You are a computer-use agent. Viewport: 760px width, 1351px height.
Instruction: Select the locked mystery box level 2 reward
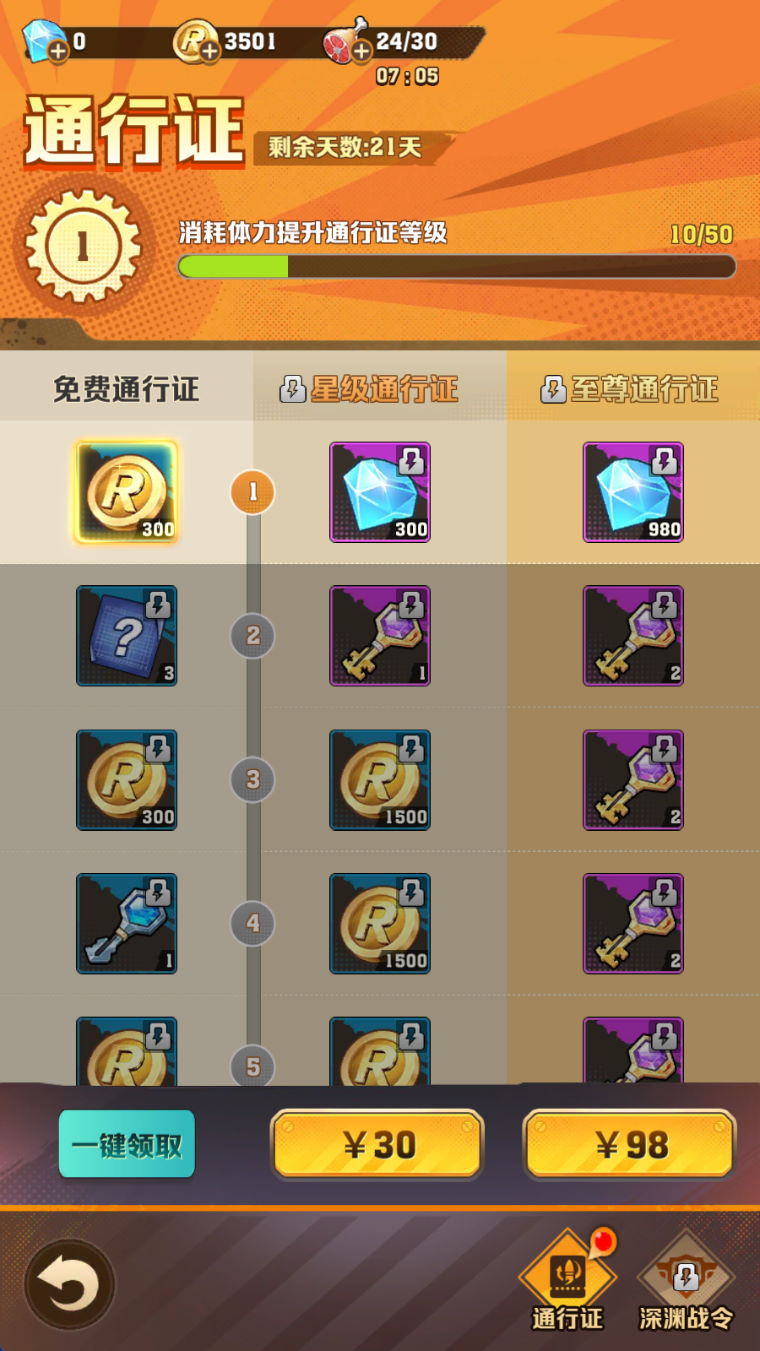pos(126,636)
